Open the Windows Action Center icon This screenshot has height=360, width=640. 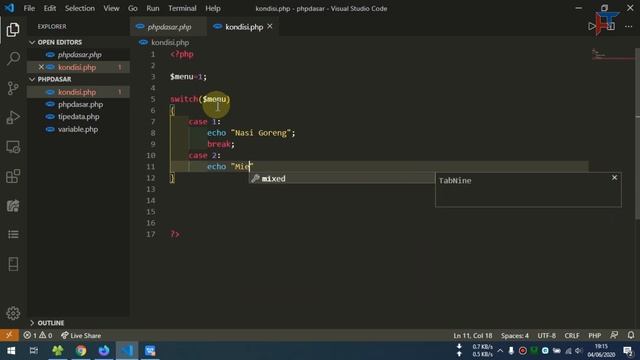pyautogui.click(x=628, y=351)
